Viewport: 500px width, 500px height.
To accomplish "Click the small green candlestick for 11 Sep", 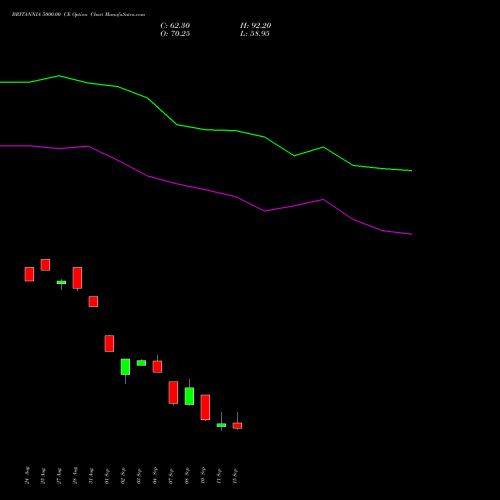I will [x=221, y=425].
